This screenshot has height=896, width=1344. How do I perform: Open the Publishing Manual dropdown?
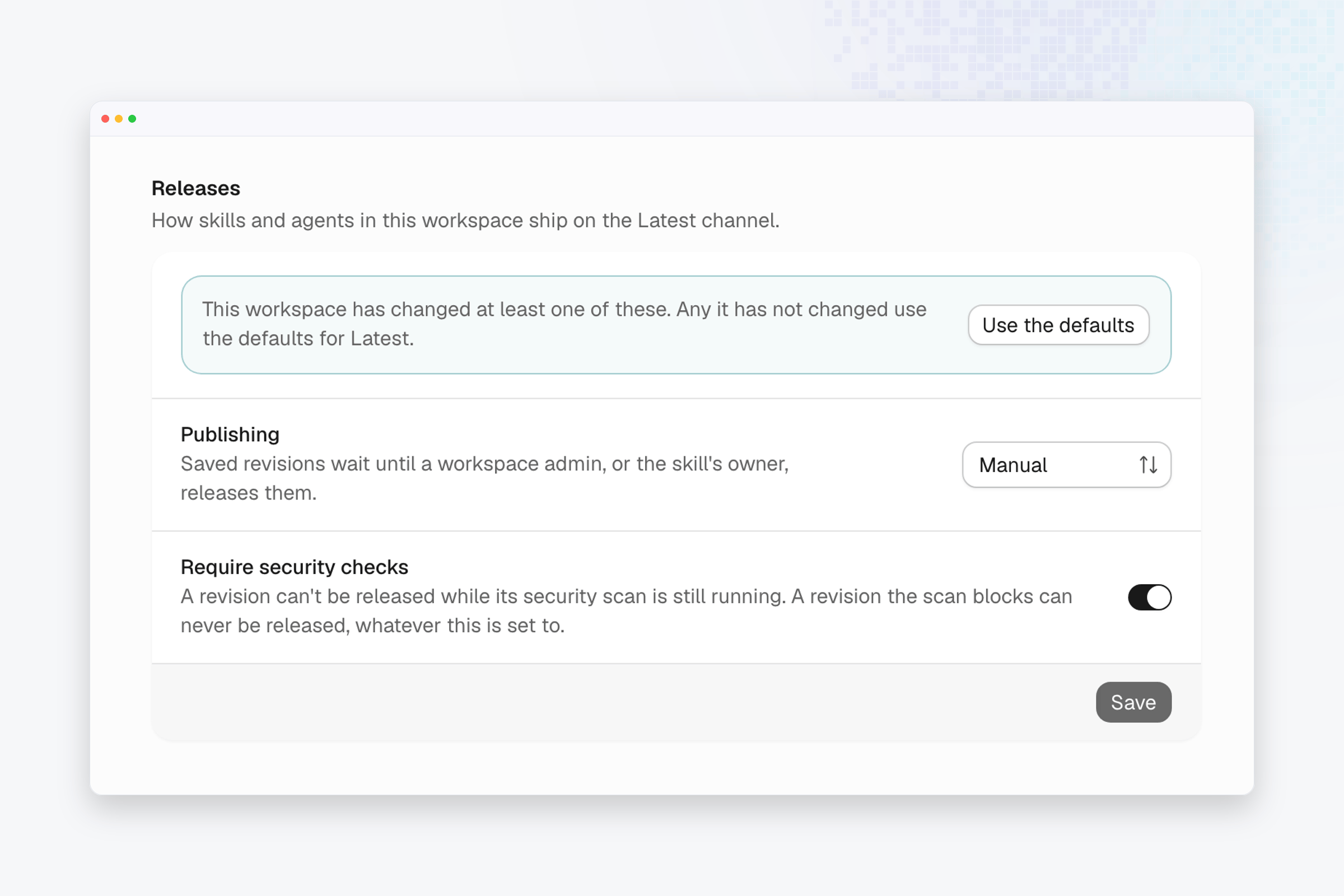click(1066, 465)
